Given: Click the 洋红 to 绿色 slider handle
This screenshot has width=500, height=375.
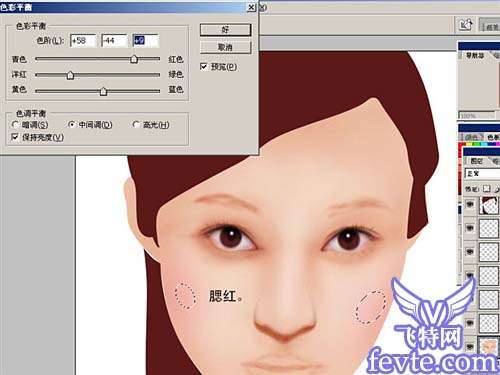Looking at the screenshot, I should pyautogui.click(x=70, y=75).
